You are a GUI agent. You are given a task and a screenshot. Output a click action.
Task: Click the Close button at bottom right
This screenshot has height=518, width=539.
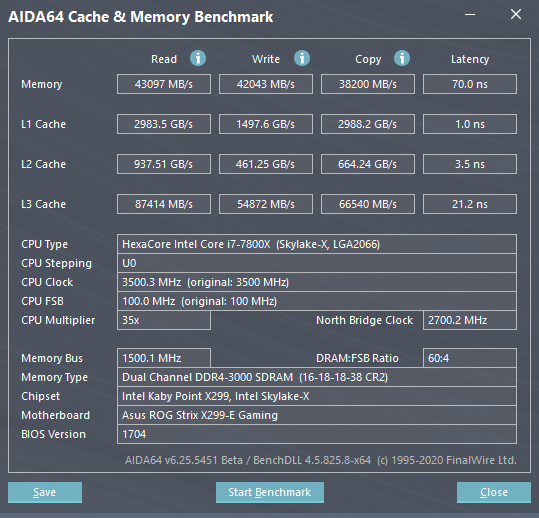[x=494, y=492]
